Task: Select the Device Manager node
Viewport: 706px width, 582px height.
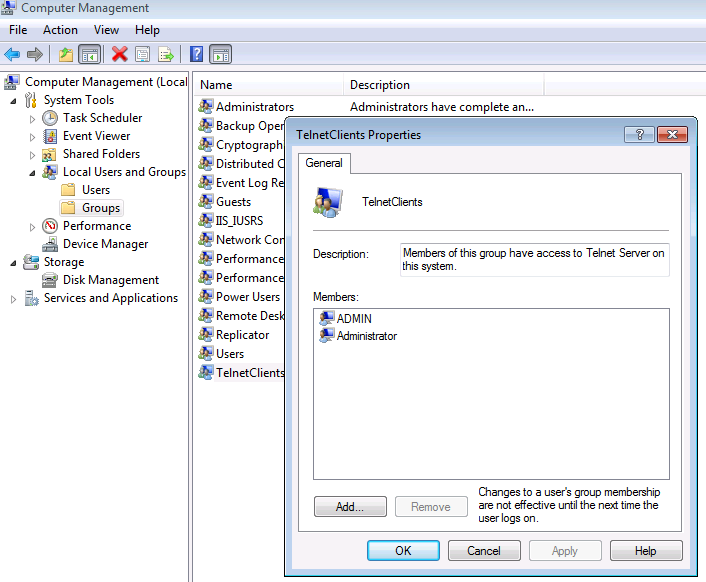Action: click(105, 244)
